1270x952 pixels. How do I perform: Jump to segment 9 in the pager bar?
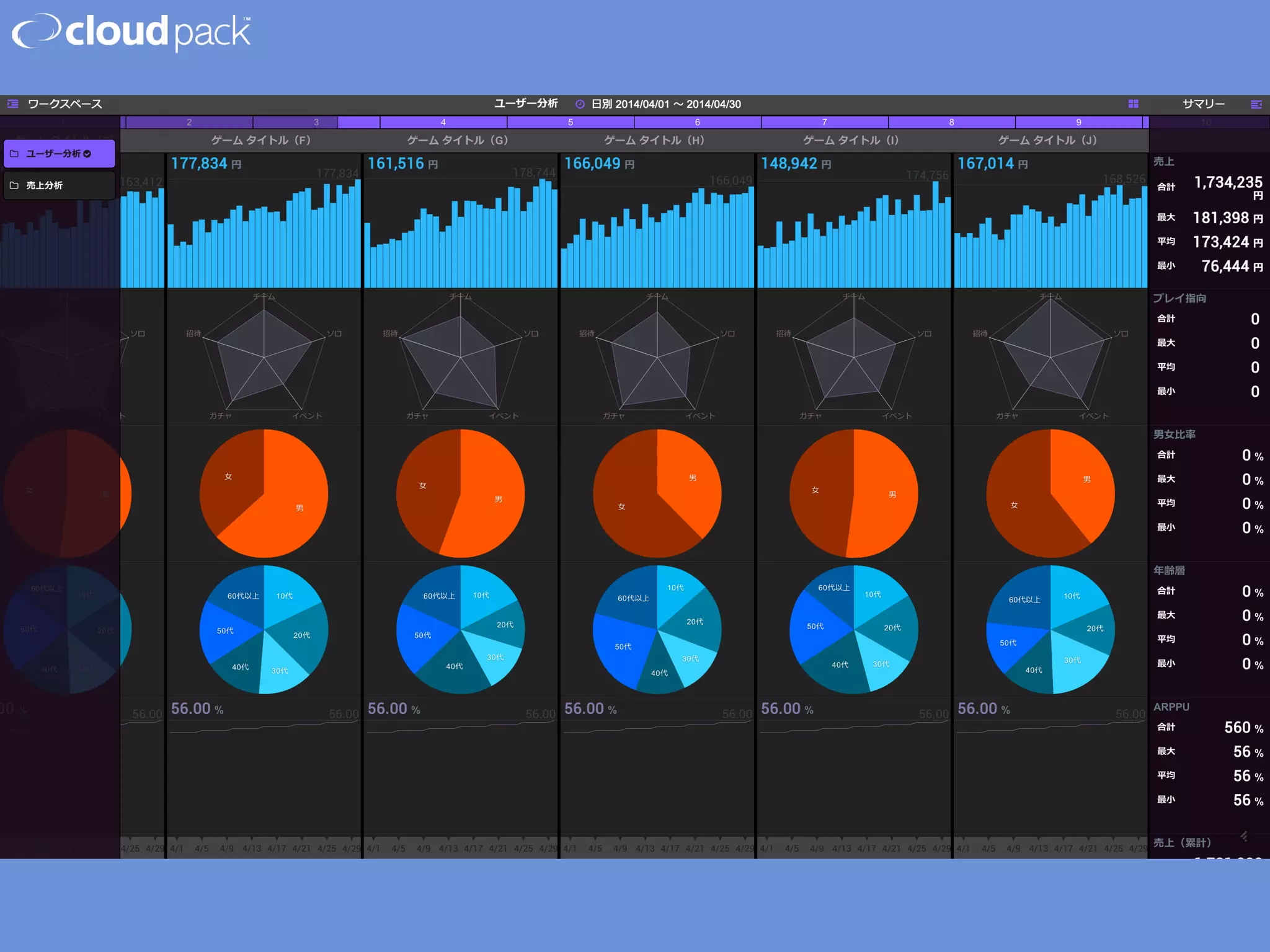click(x=1078, y=122)
